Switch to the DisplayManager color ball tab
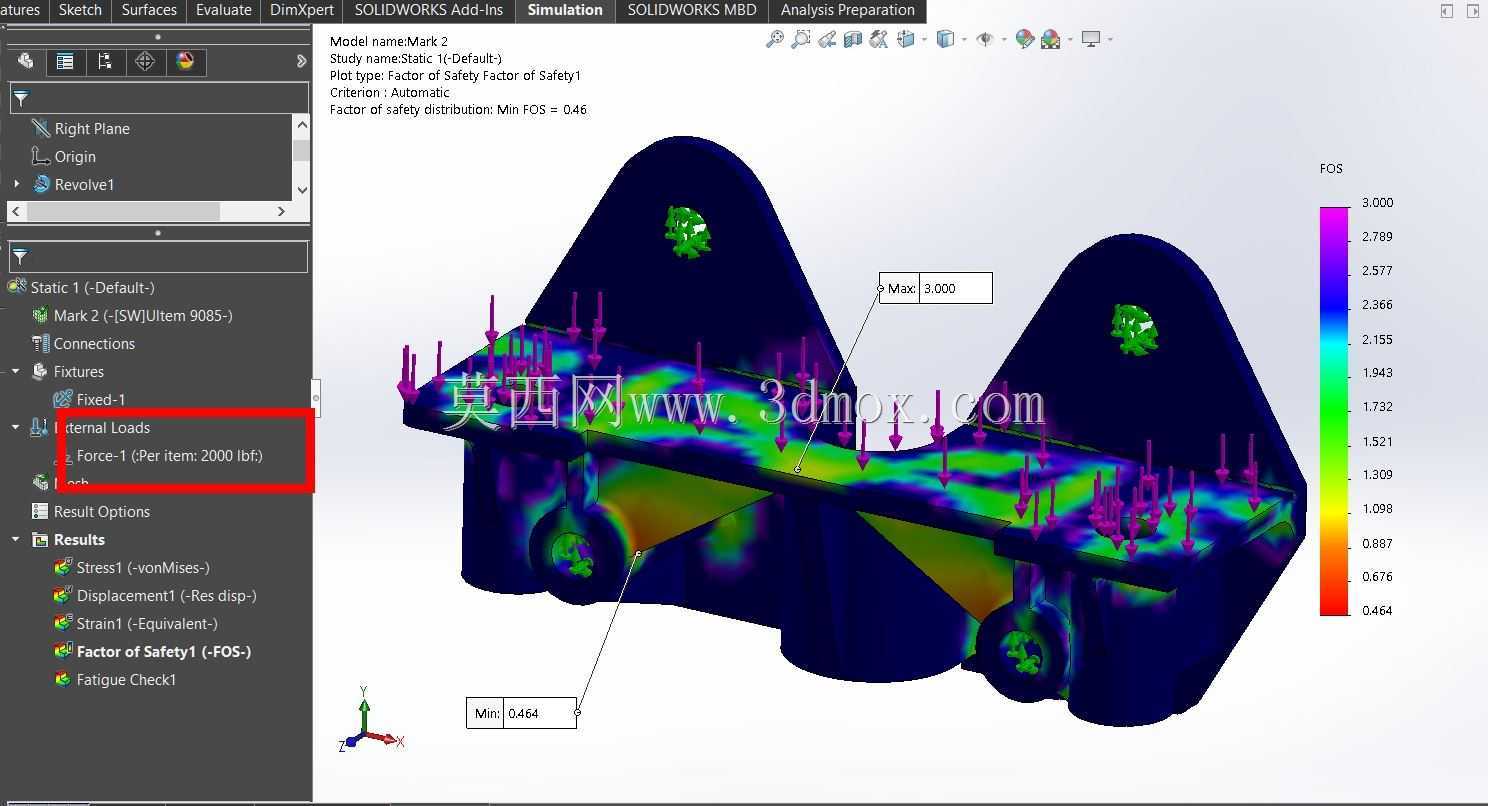Screen dimensions: 1488x806 [x=185, y=61]
